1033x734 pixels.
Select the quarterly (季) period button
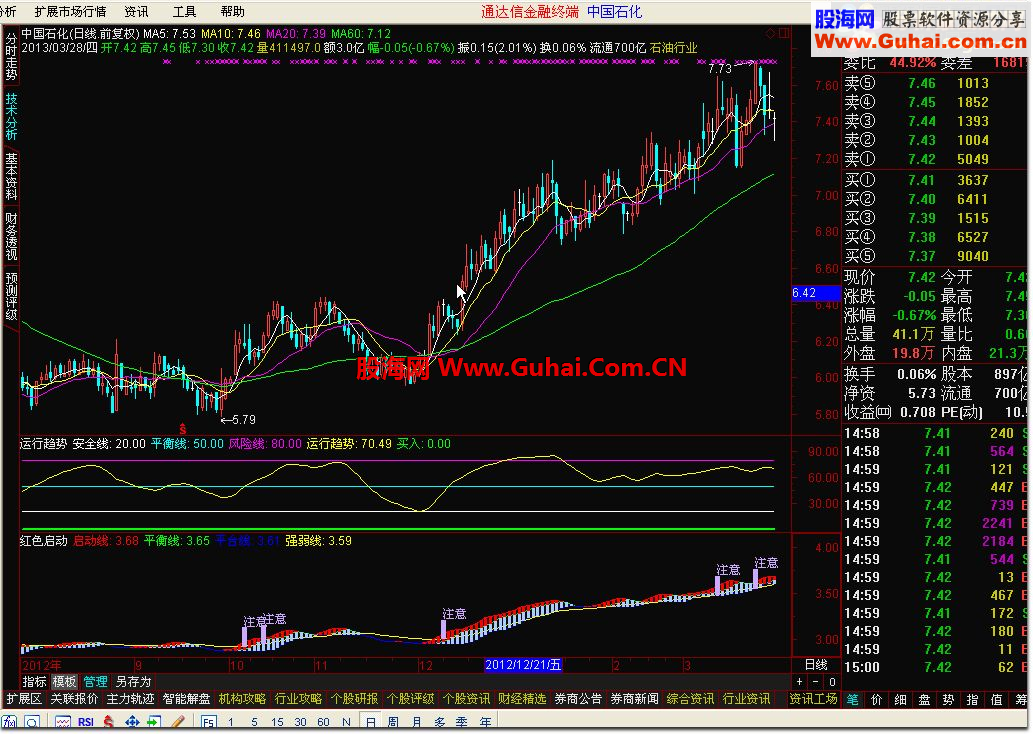tap(462, 722)
